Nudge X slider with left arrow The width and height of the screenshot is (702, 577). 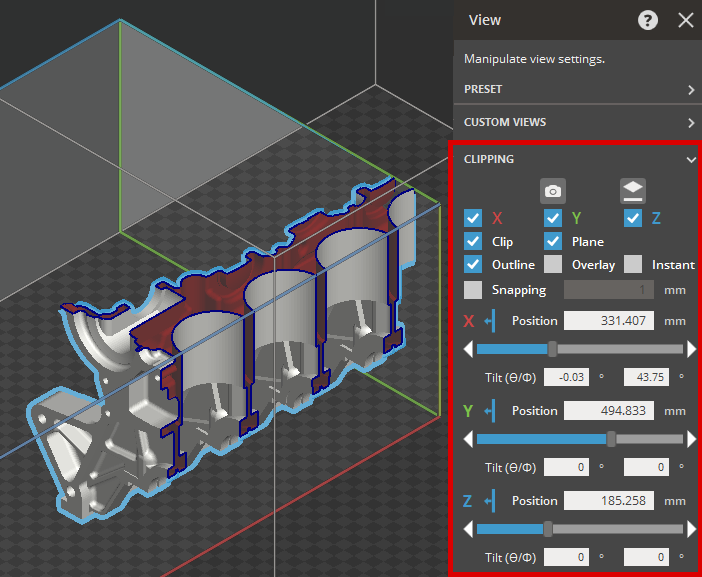point(468,349)
